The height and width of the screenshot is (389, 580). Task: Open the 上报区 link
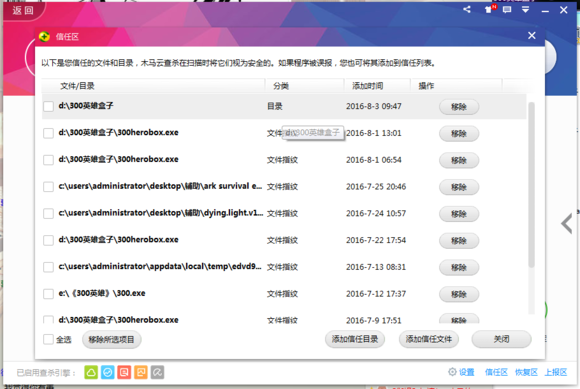556,372
